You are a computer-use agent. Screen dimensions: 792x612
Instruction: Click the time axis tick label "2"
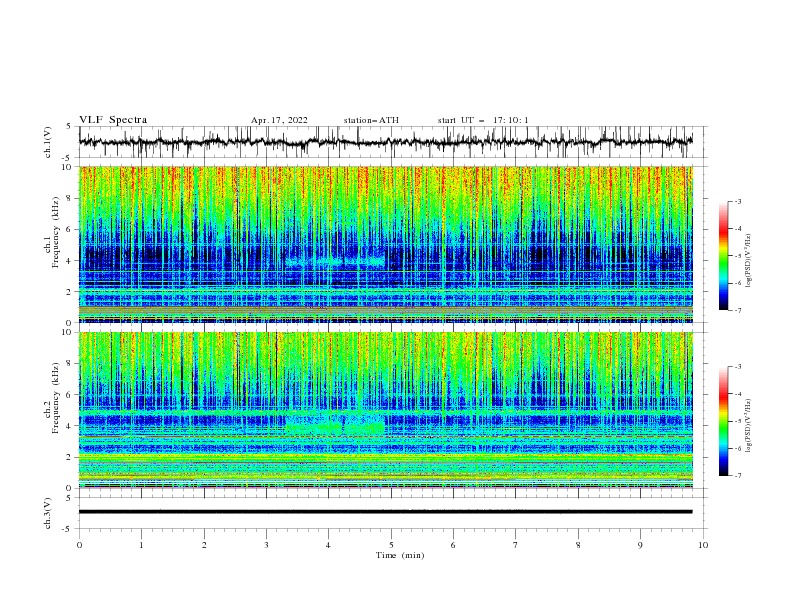pyautogui.click(x=204, y=545)
